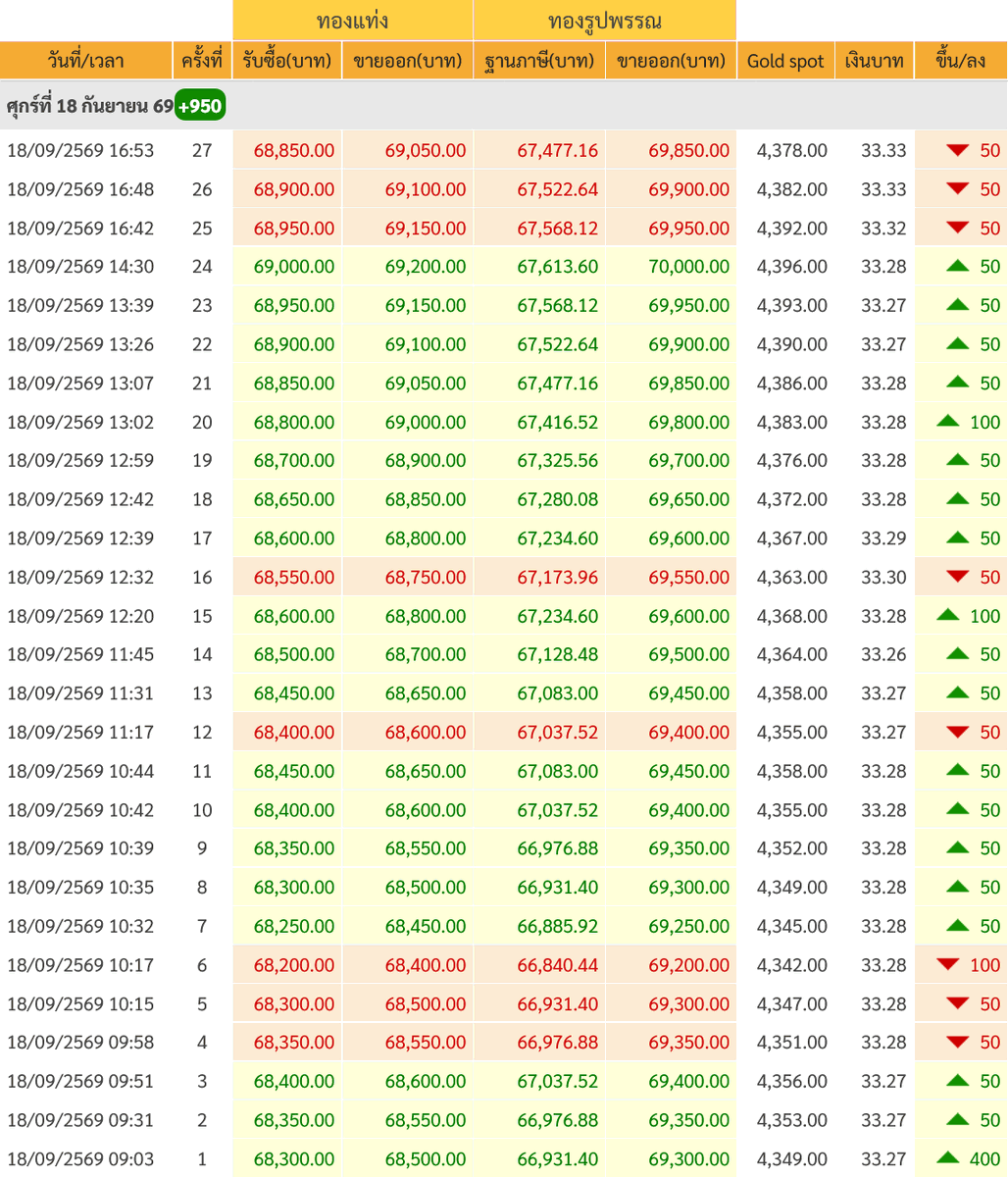Click the red down arrow in the 10:17 row
This screenshot has width=1008, height=1177.
click(947, 965)
